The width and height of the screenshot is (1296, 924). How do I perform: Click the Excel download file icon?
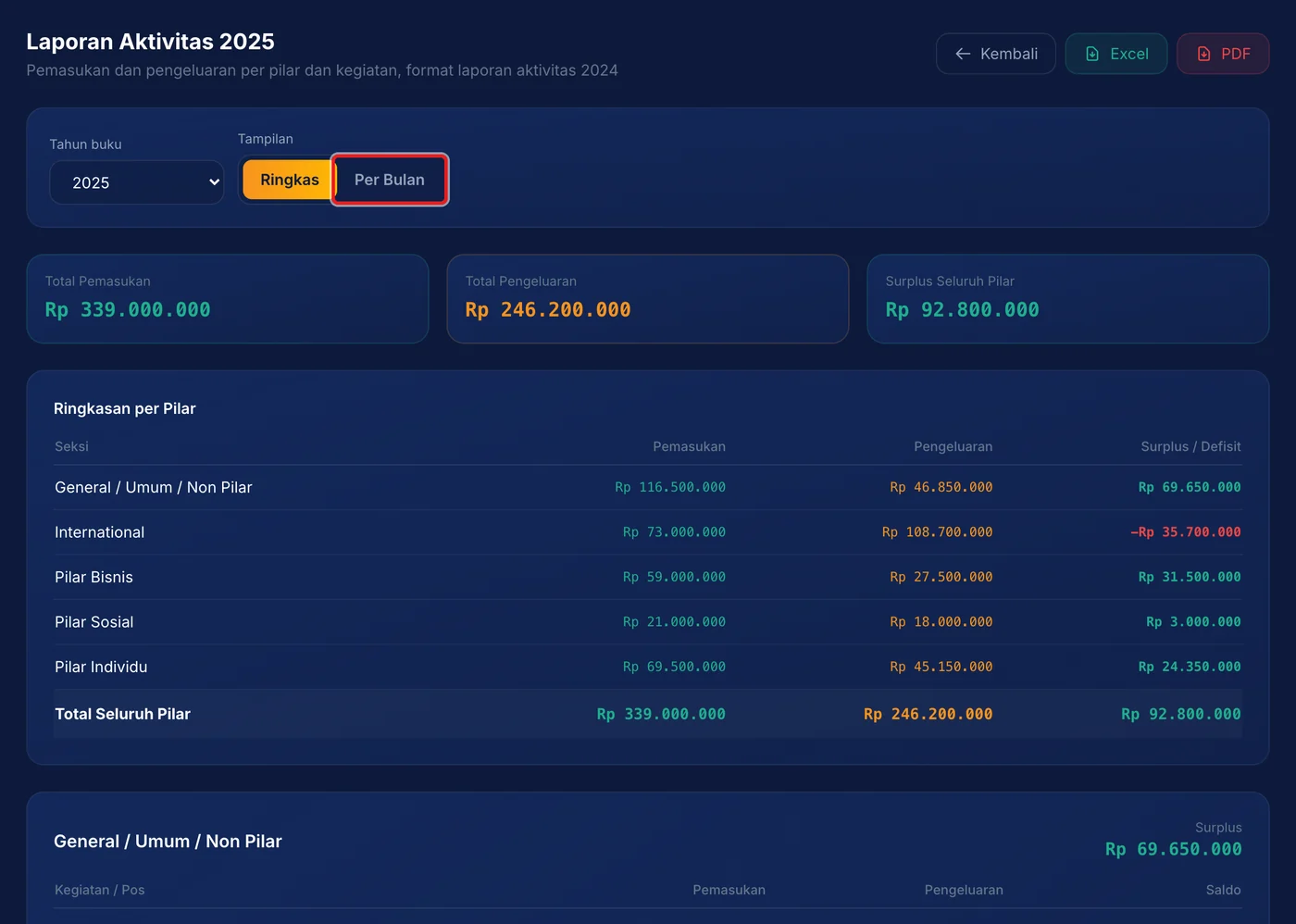tap(1092, 54)
